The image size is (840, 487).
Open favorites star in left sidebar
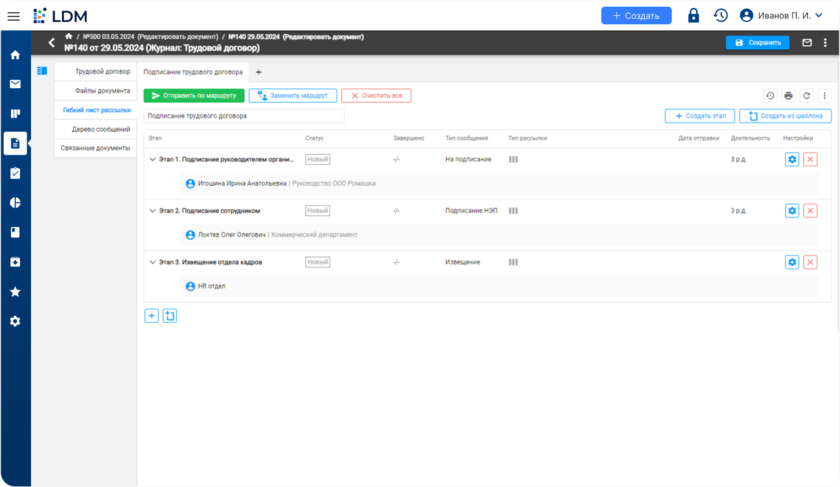tap(15, 292)
